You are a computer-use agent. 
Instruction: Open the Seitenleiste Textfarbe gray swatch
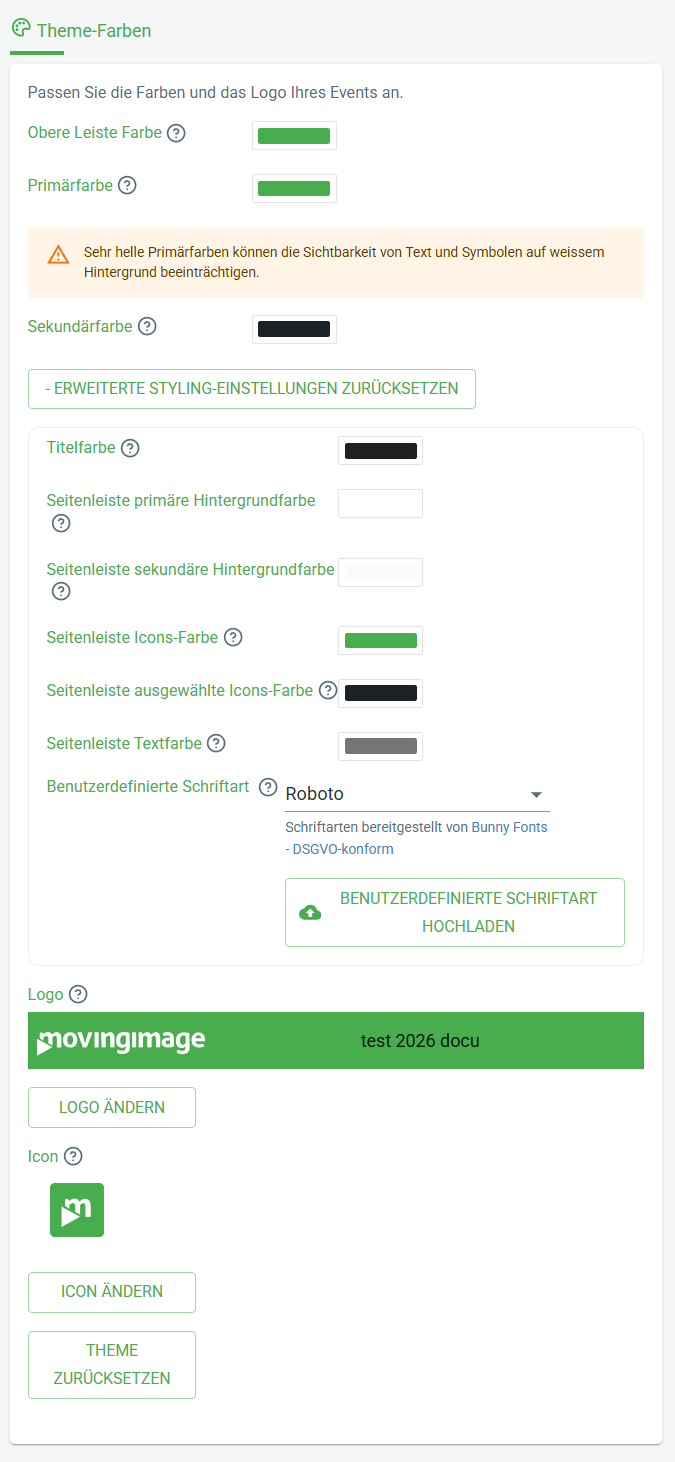[x=380, y=746]
